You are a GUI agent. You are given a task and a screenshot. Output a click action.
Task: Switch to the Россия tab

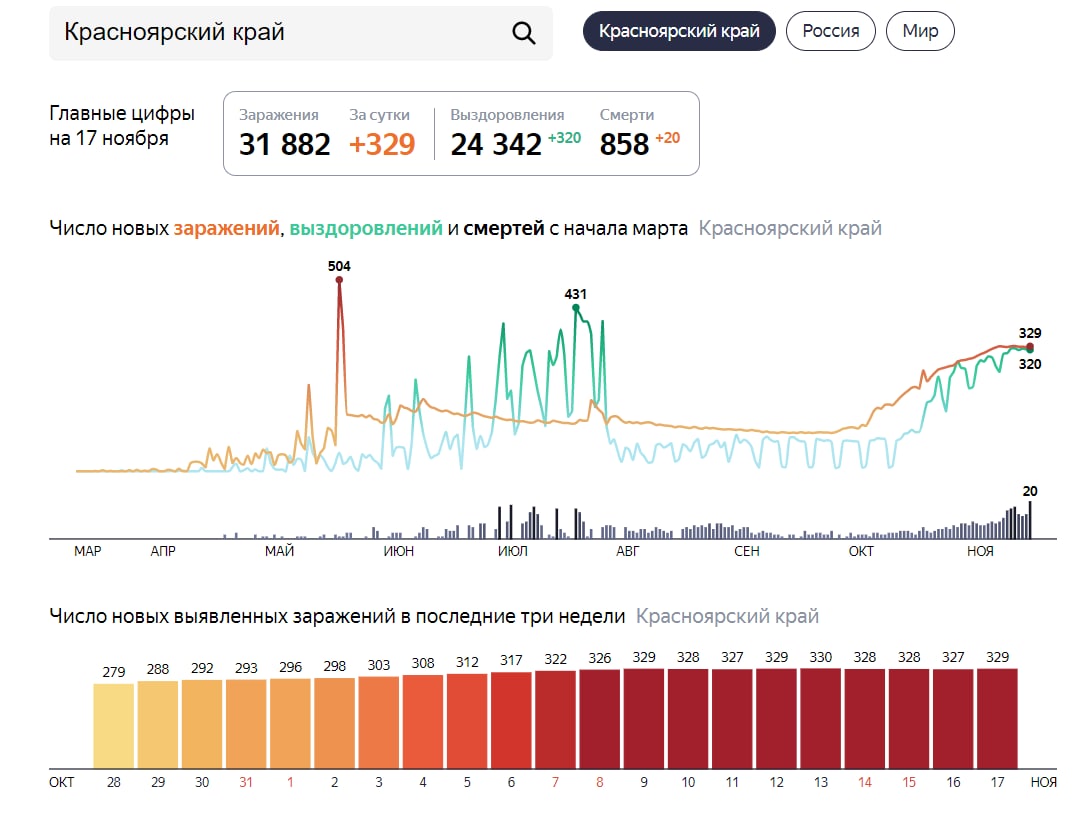(830, 31)
